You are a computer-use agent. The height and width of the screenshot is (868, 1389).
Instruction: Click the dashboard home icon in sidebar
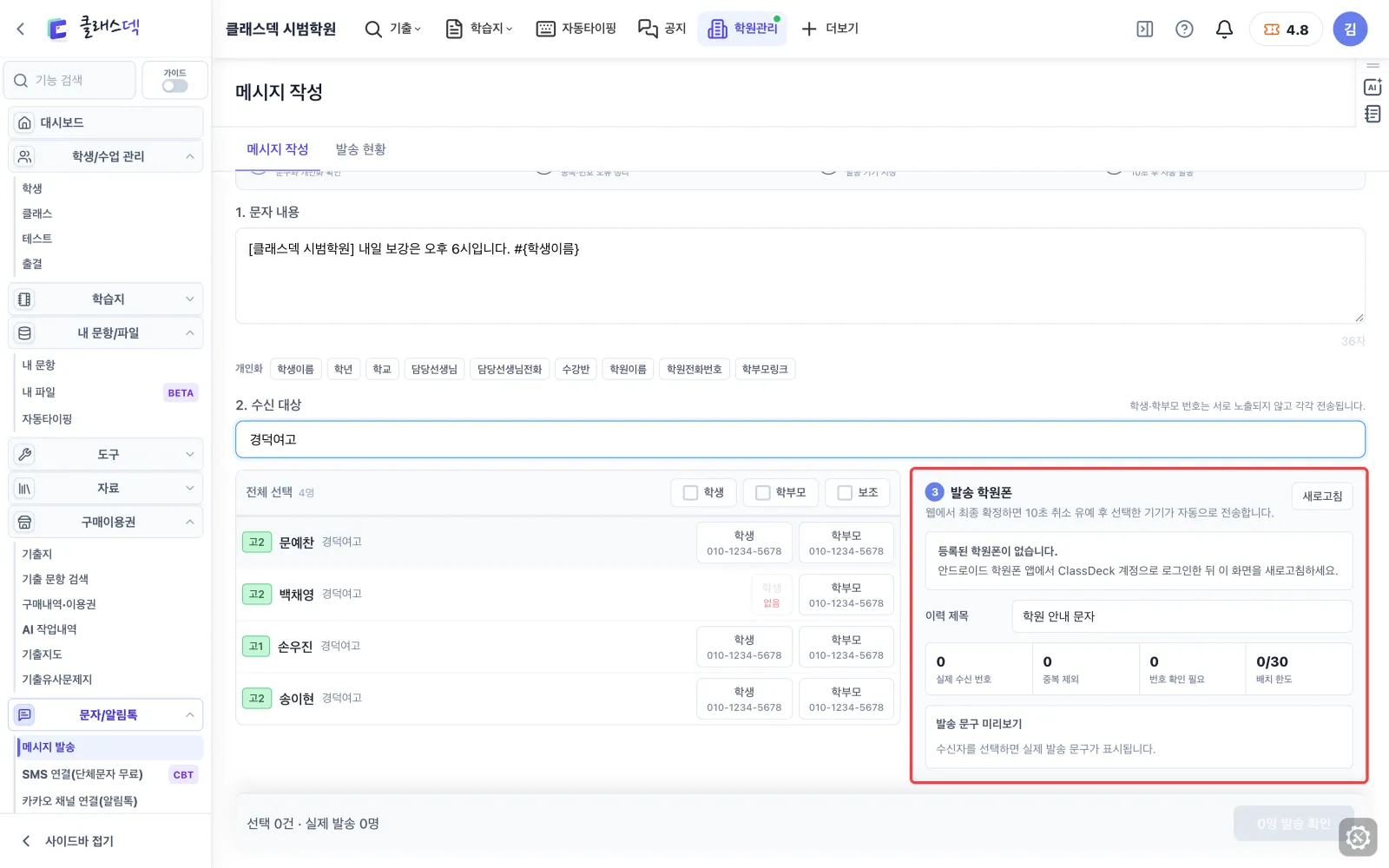click(25, 122)
